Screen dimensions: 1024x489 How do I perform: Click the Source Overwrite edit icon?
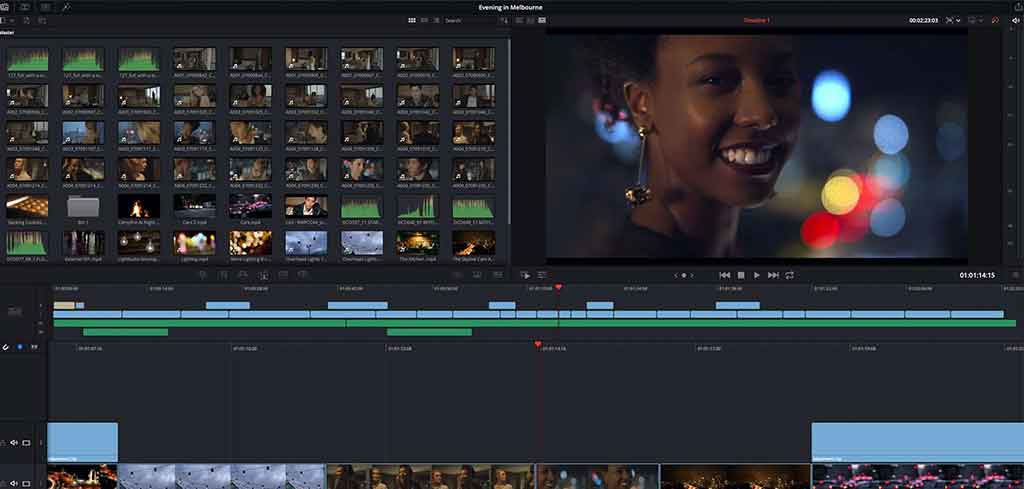point(302,275)
